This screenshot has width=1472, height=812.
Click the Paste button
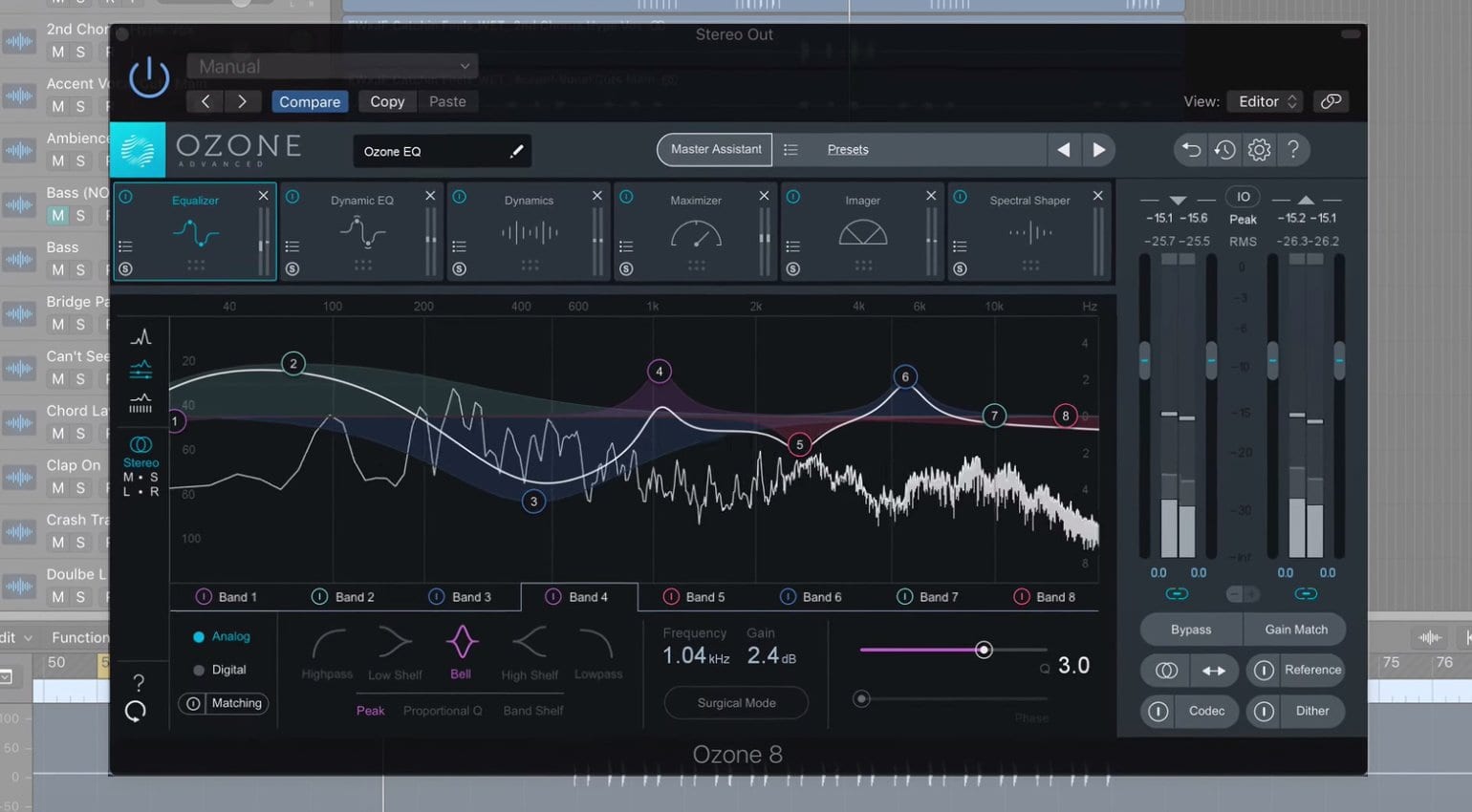pos(447,101)
